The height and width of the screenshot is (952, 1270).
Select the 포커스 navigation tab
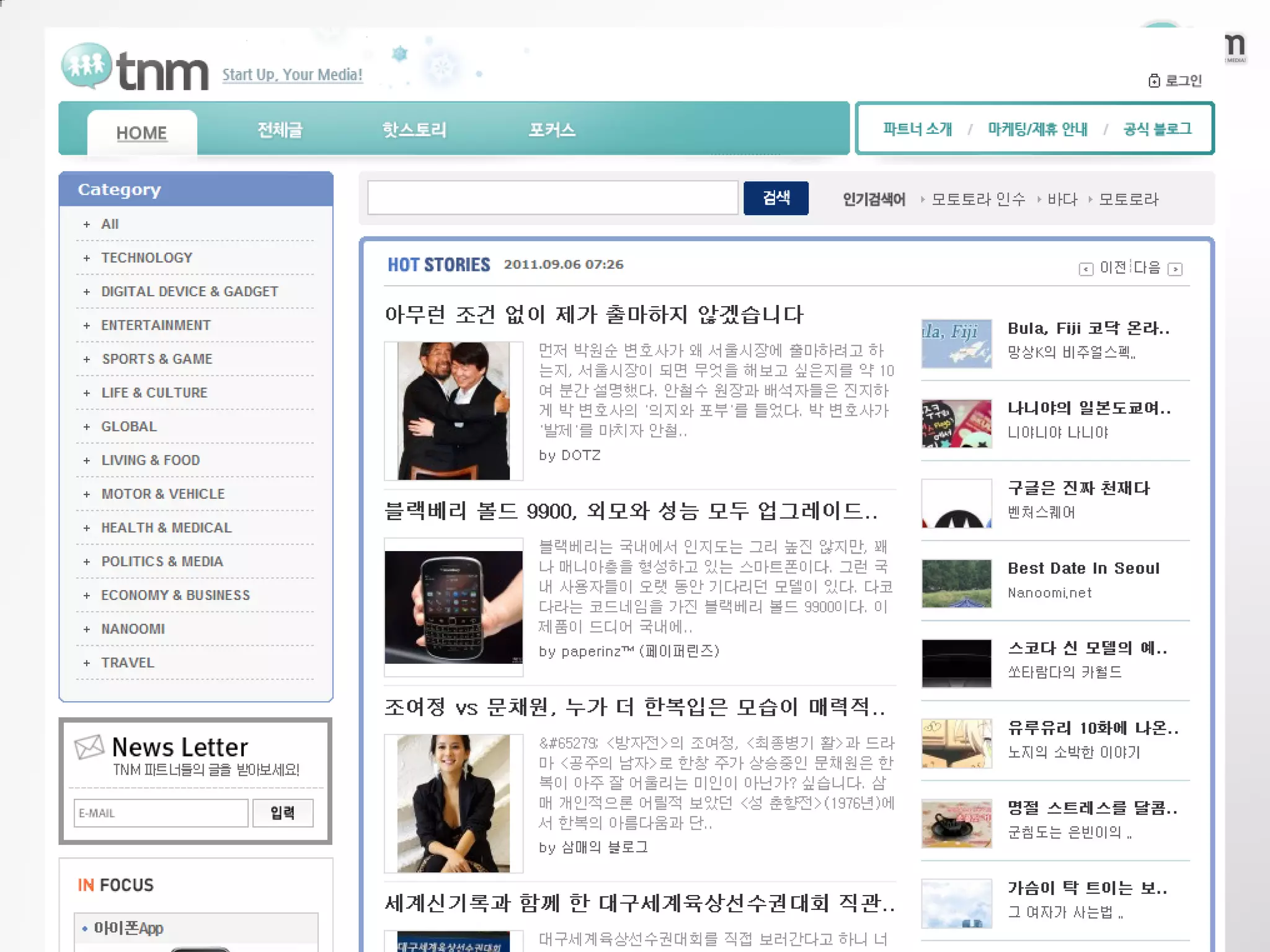click(551, 130)
